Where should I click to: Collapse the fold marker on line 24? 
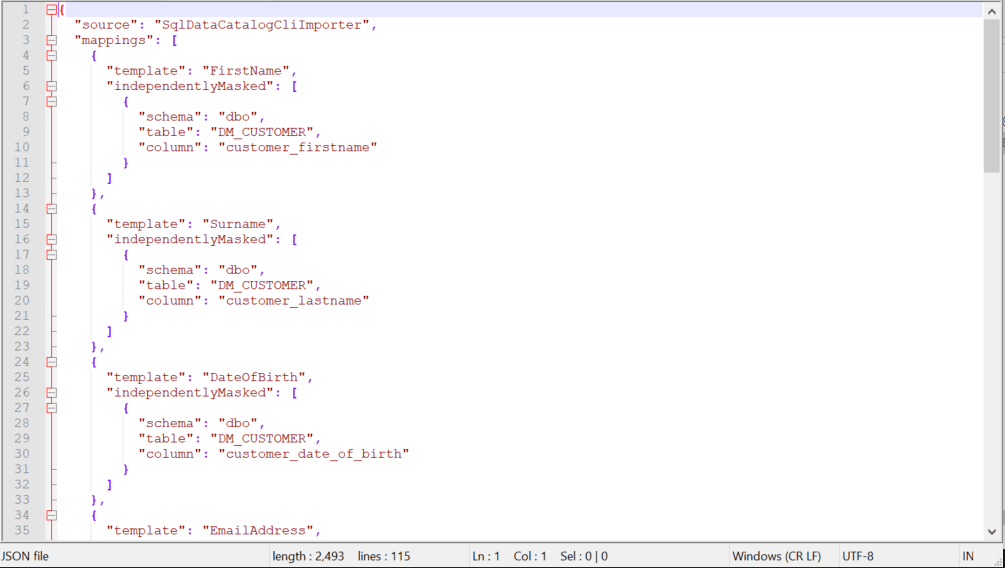pyautogui.click(x=51, y=362)
